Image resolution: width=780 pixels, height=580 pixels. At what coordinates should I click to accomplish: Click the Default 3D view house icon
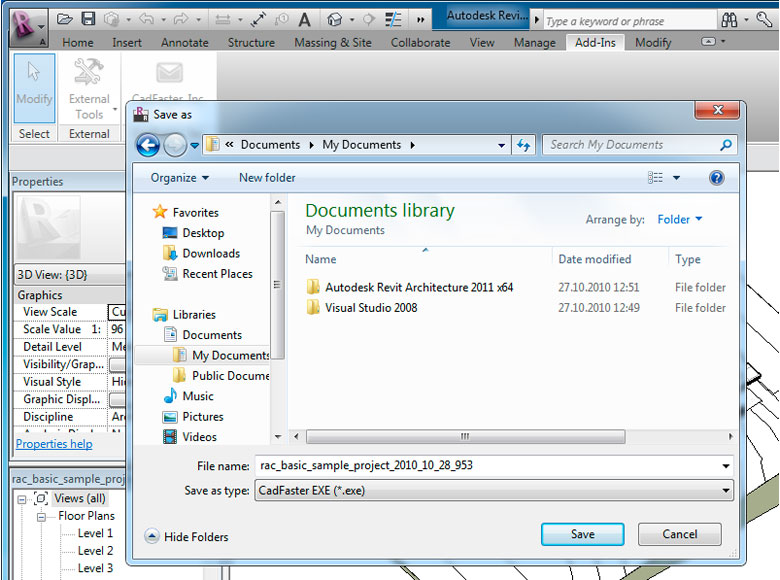click(x=335, y=19)
